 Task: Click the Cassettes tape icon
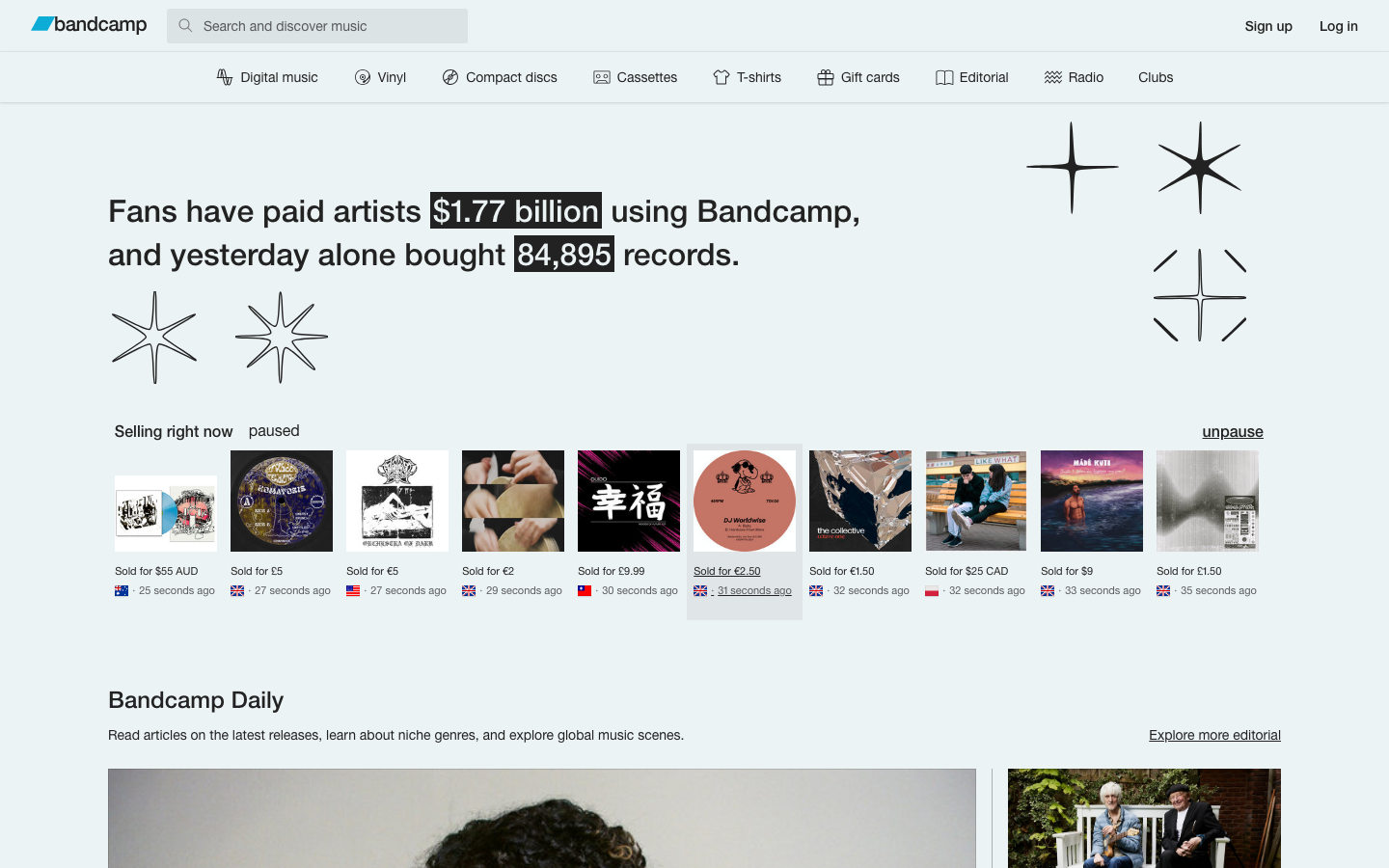click(x=602, y=77)
